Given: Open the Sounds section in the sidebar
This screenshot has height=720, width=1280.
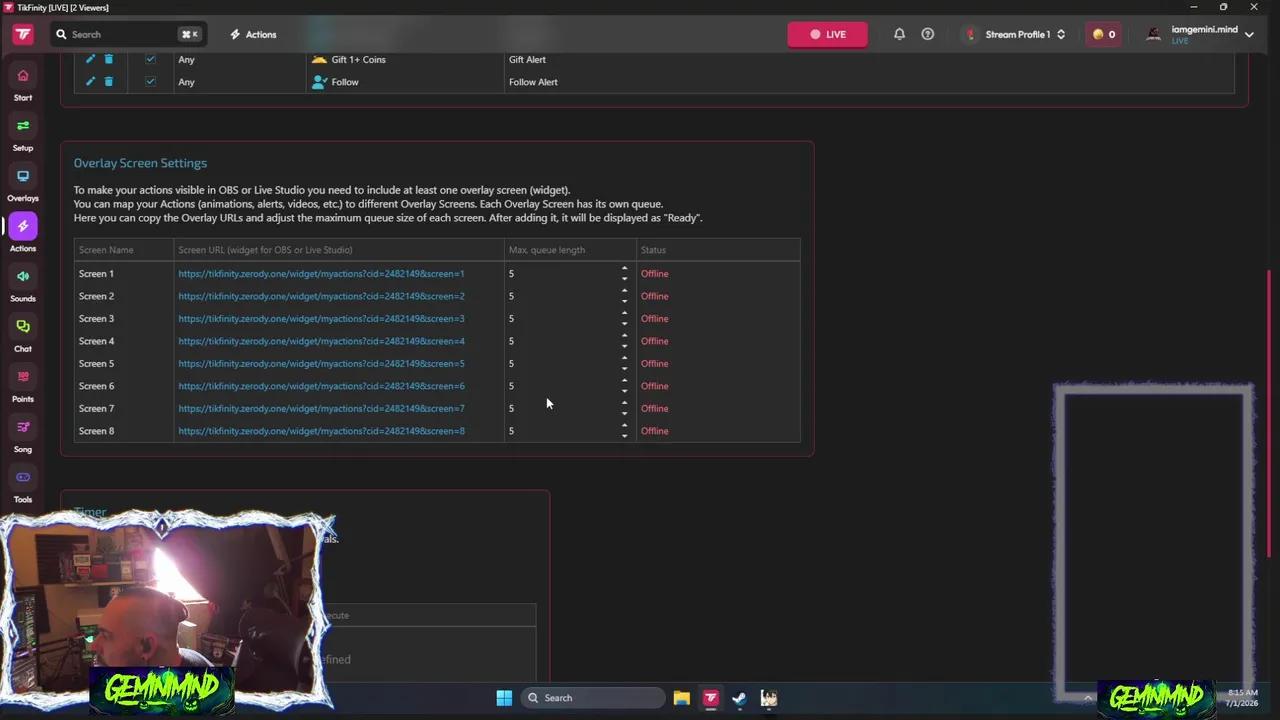Looking at the screenshot, I should [x=23, y=284].
